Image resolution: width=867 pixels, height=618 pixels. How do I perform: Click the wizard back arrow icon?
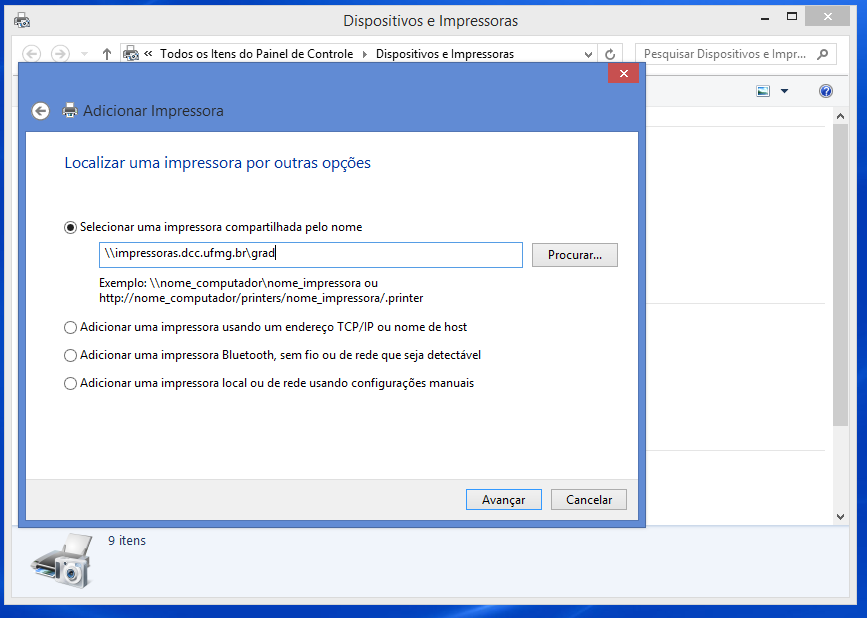pos(40,111)
